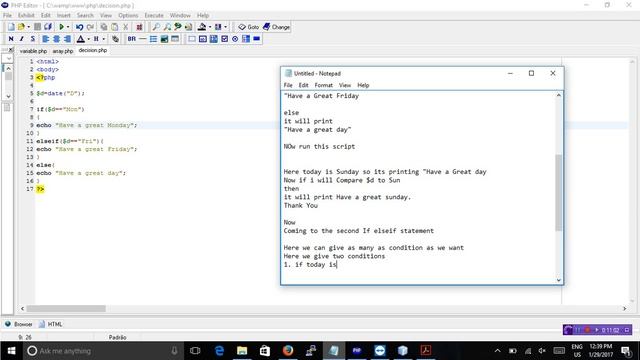Click the save file toolbar icon

37,27
